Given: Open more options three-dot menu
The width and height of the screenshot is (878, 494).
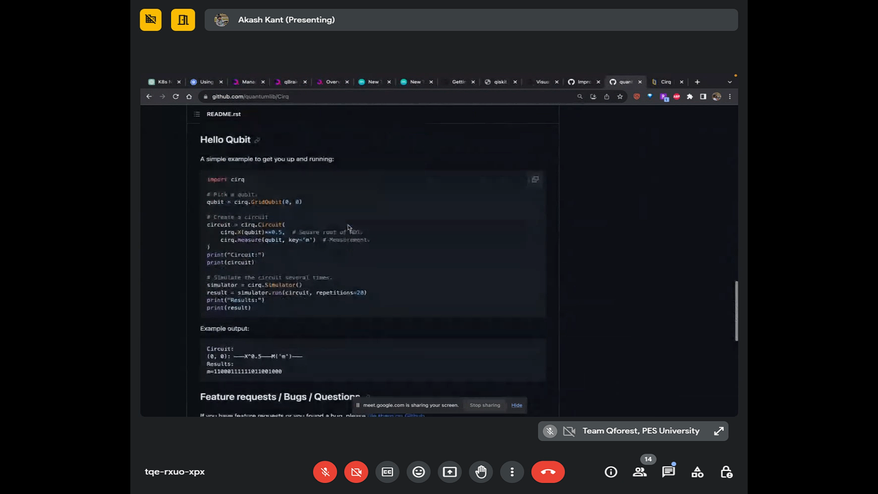Looking at the screenshot, I should [x=512, y=472].
